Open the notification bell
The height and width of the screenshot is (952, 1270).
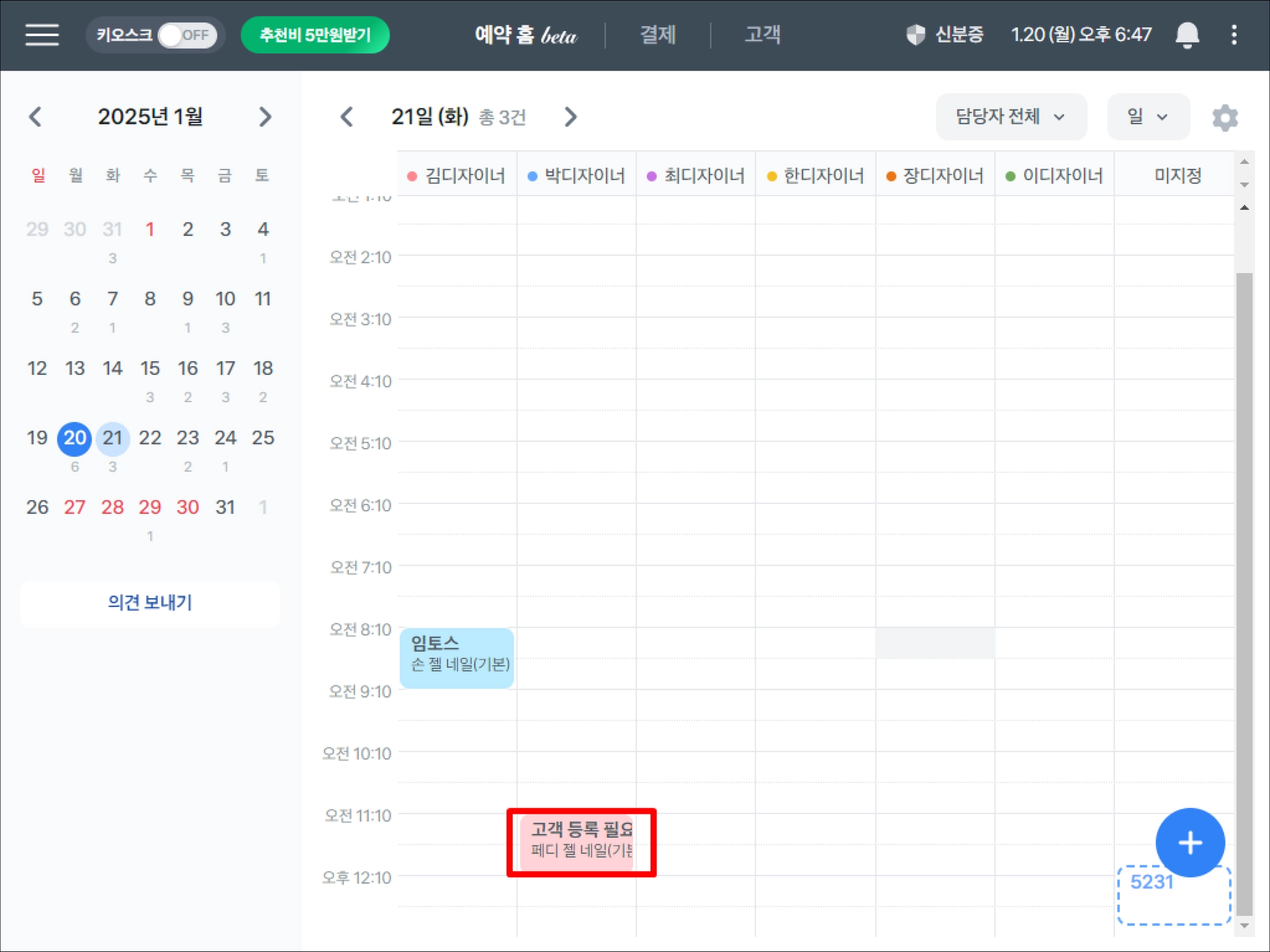pyautogui.click(x=1186, y=35)
